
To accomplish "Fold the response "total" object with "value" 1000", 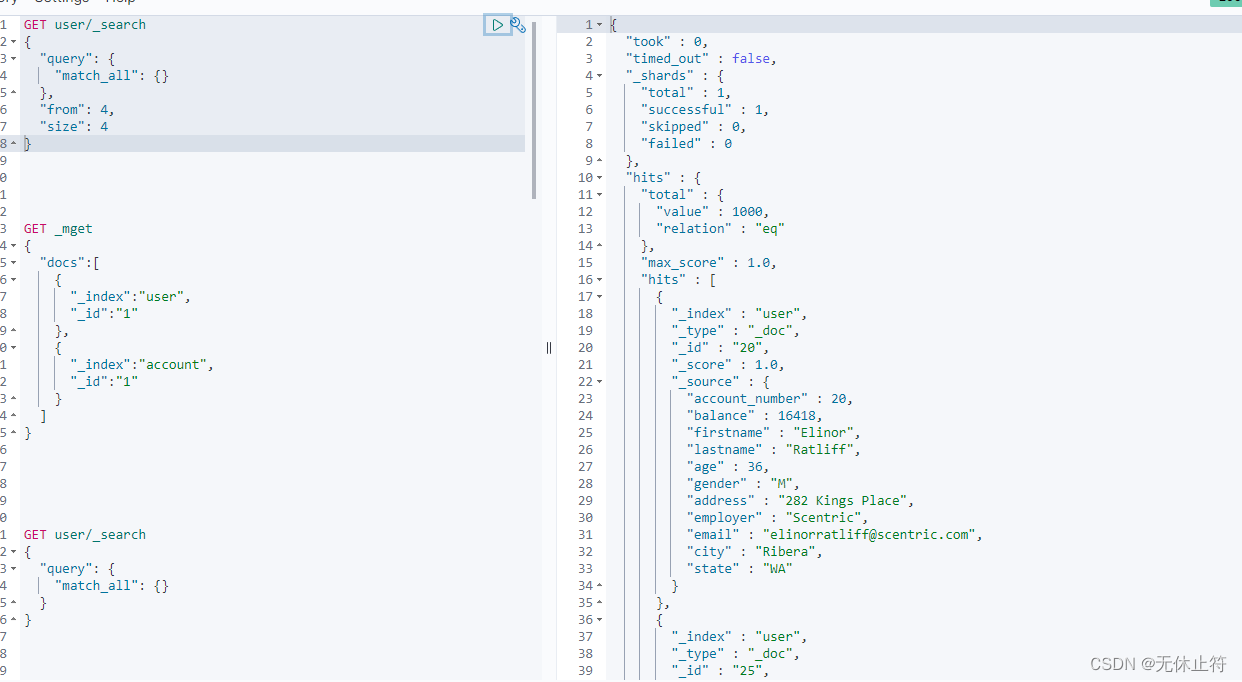I will click(x=600, y=195).
